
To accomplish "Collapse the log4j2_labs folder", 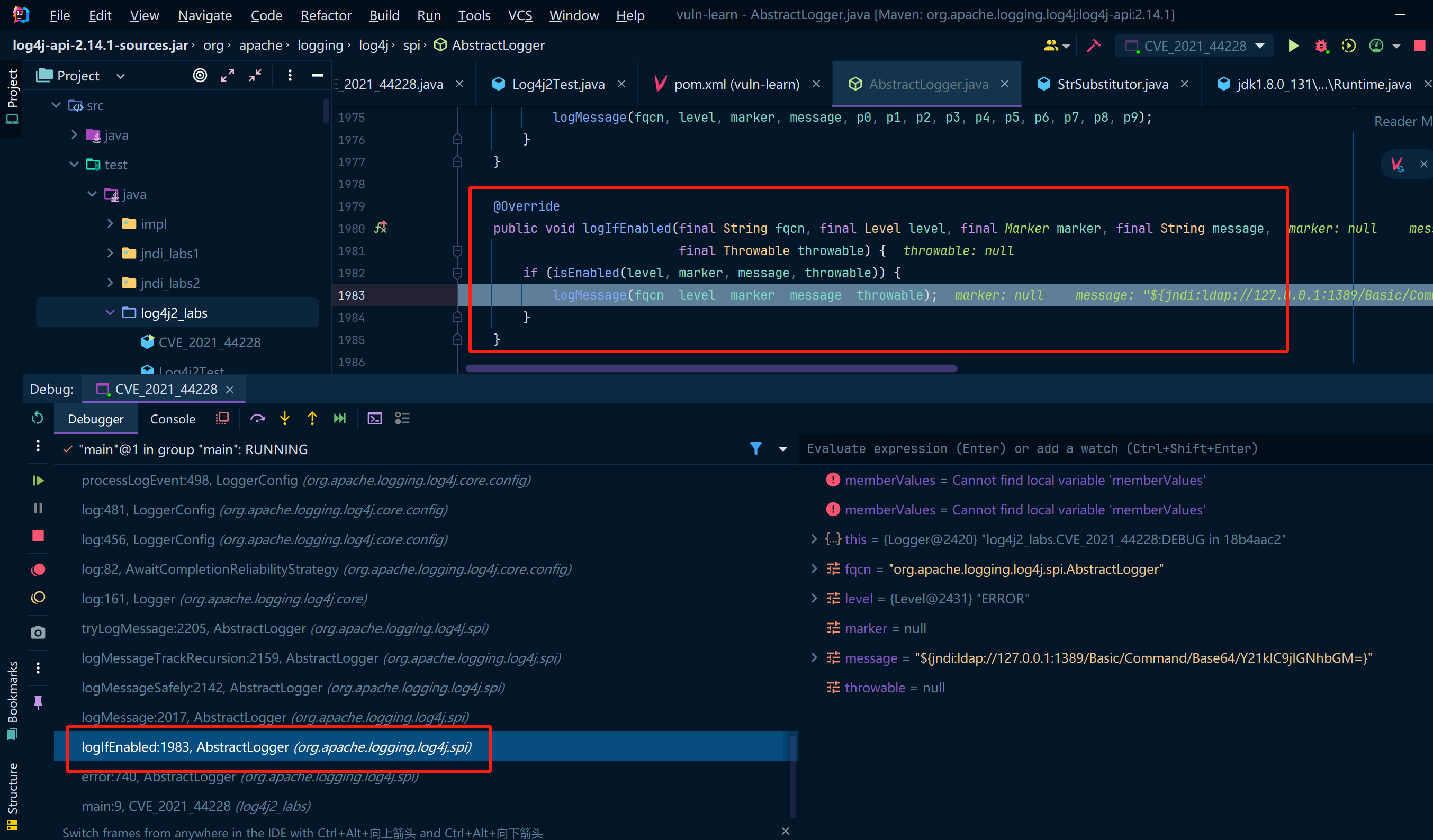I will tap(110, 312).
